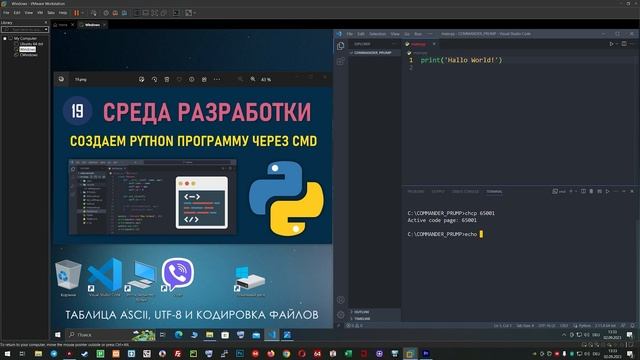Open the VMware File menu
Screen dimensions: 640x360
6,13
